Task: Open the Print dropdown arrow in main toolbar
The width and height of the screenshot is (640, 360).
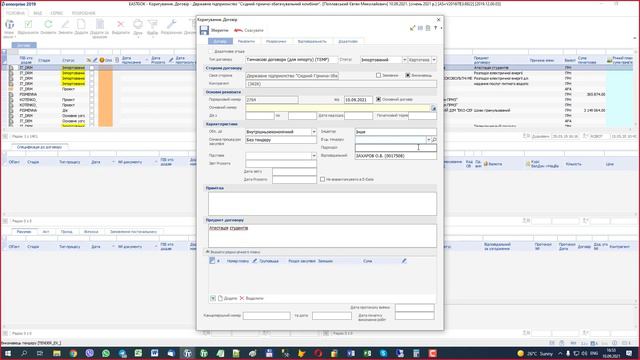Action: (x=138, y=37)
